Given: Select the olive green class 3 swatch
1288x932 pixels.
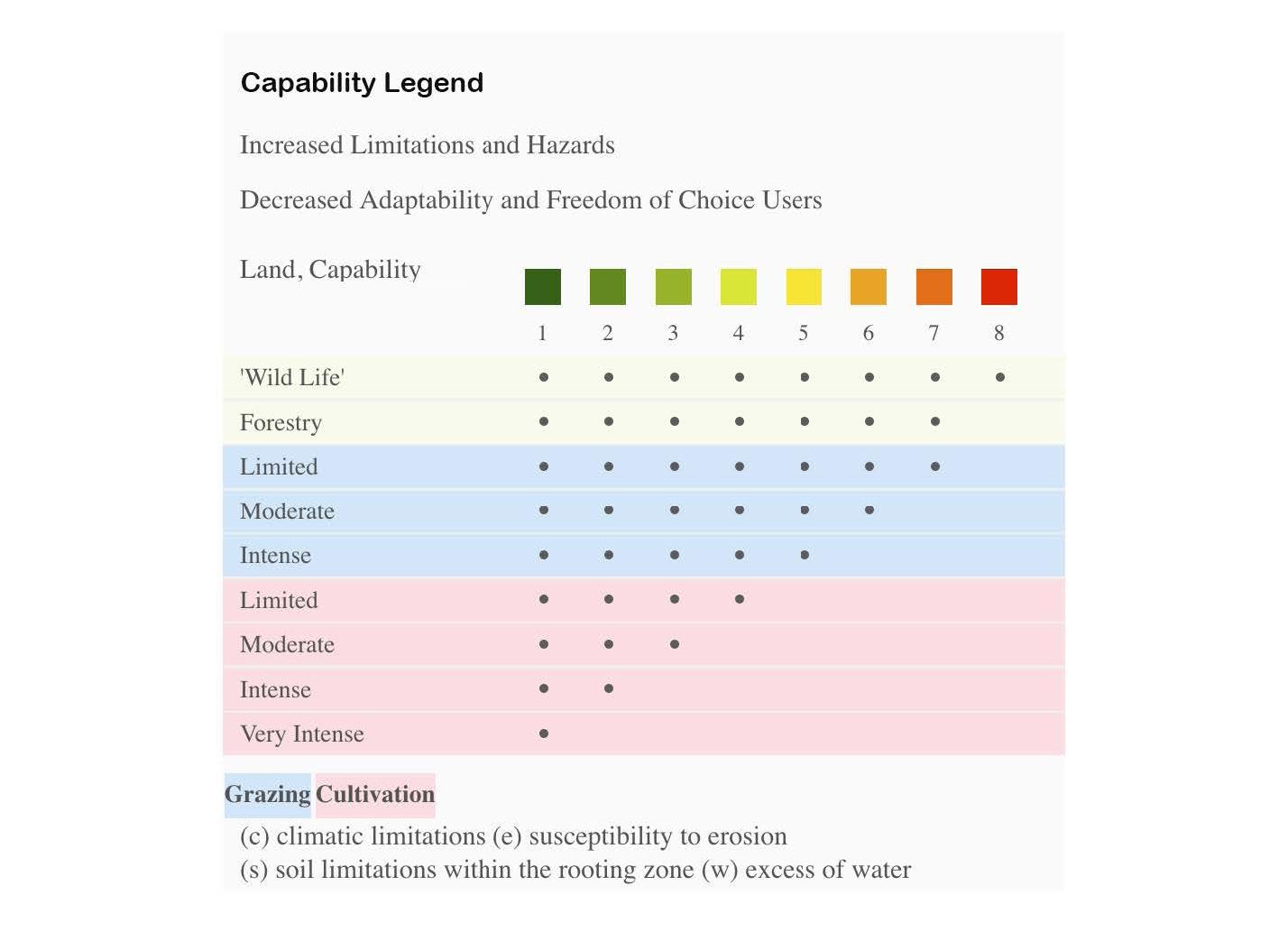Looking at the screenshot, I should pyautogui.click(x=674, y=287).
